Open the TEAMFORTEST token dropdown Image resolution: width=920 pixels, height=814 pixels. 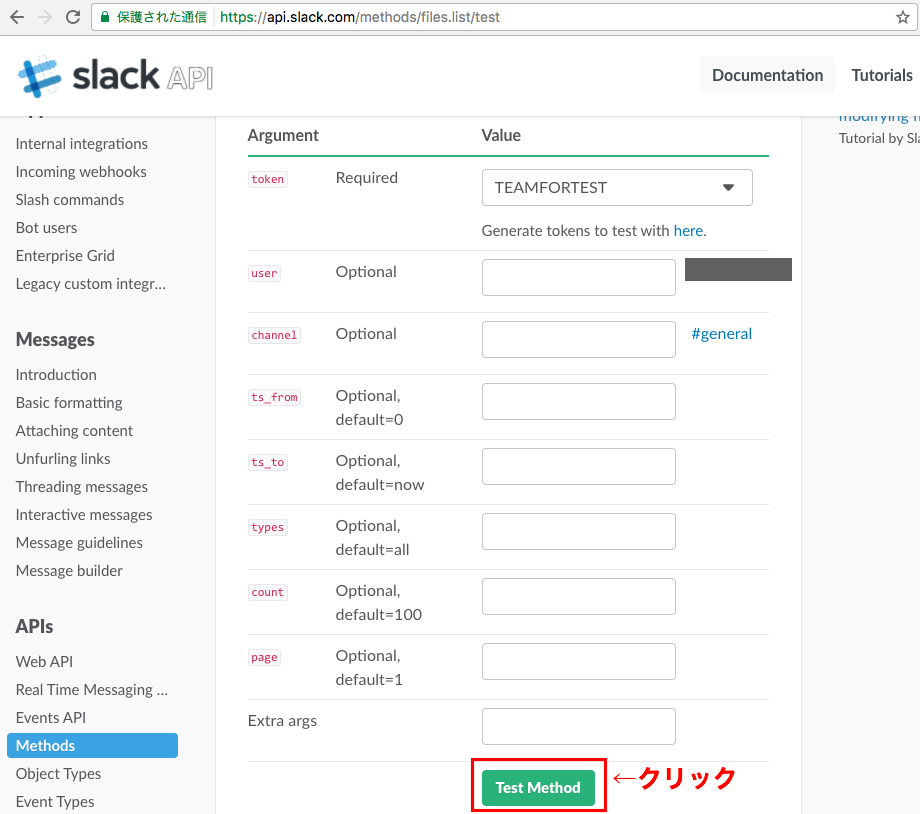click(617, 188)
